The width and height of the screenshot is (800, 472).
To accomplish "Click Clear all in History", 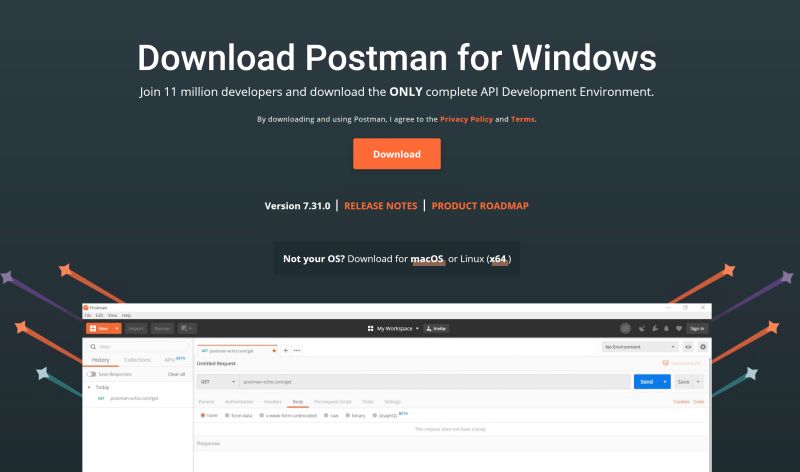I will [177, 374].
